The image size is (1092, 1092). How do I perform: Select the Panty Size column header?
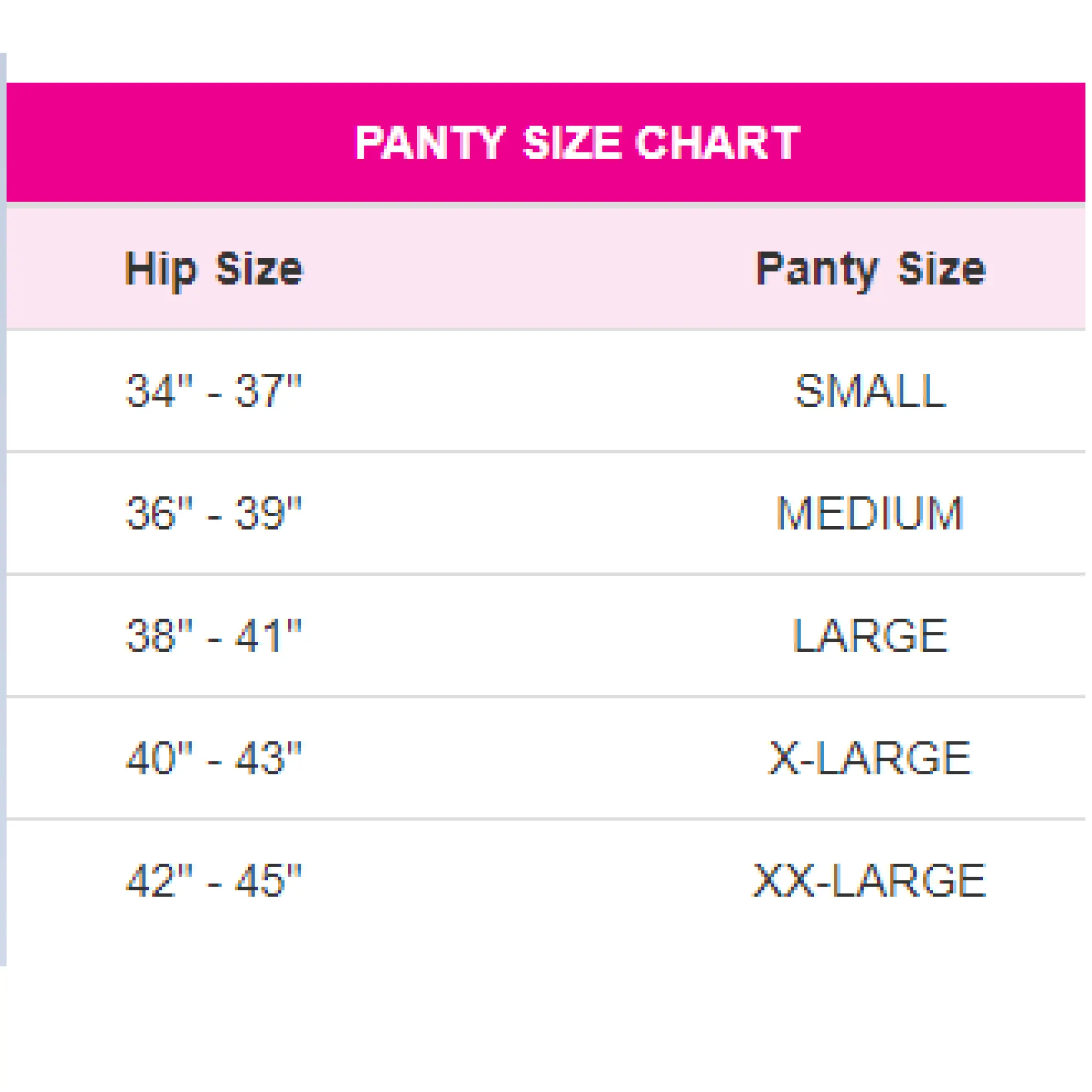coord(871,269)
